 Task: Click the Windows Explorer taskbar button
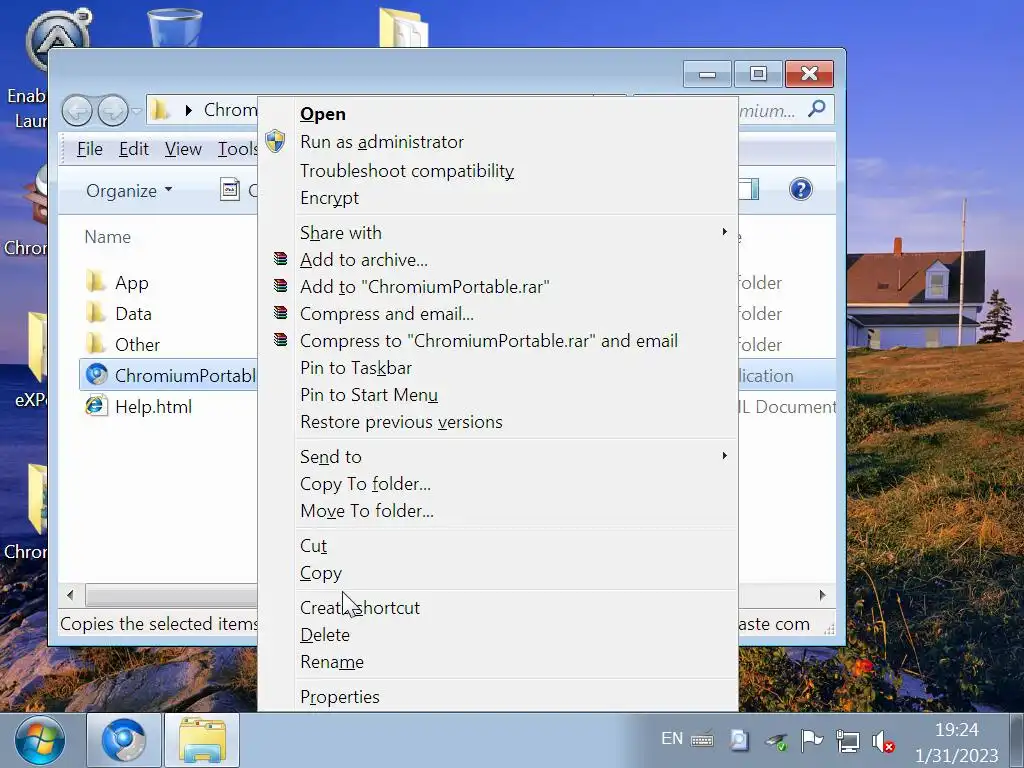pos(202,741)
